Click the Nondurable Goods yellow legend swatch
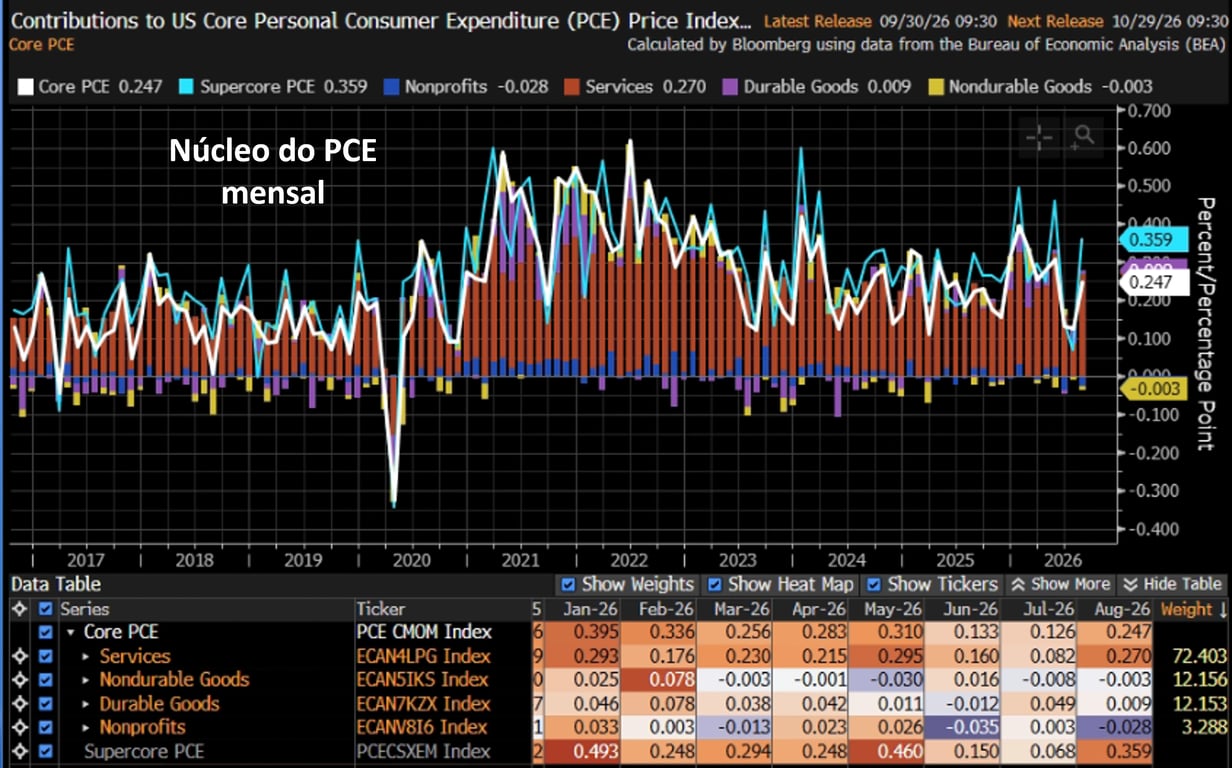Viewport: 1232px width, 768px height. (935, 87)
